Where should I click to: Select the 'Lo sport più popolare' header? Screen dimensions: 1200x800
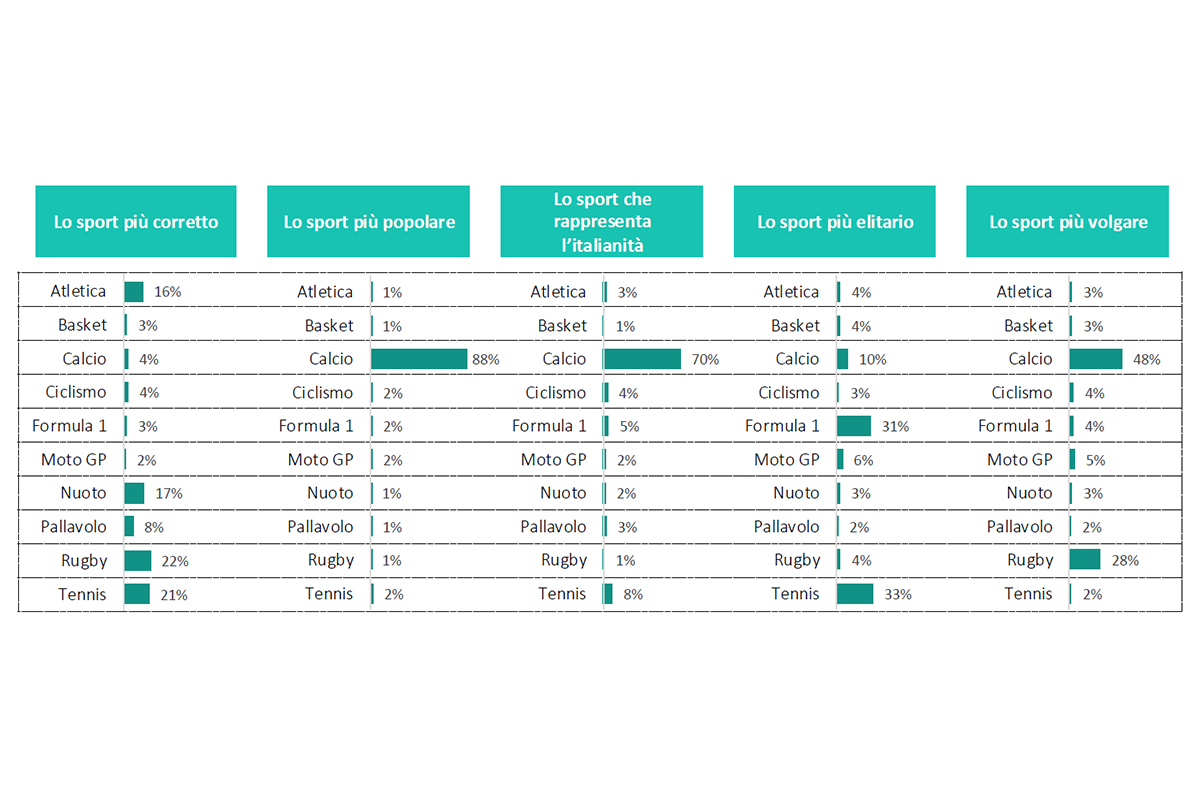369,221
